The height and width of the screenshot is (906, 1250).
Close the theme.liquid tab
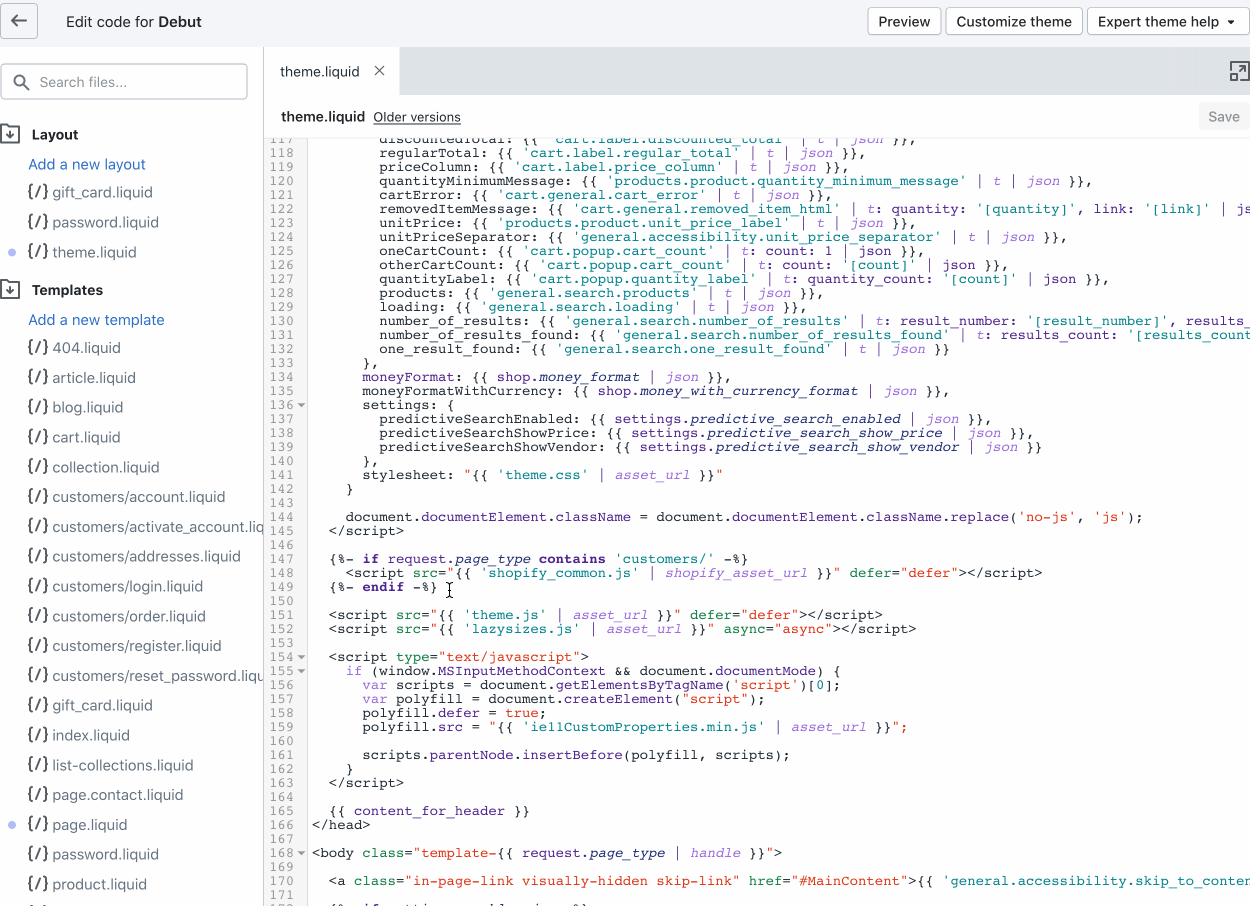pos(379,71)
